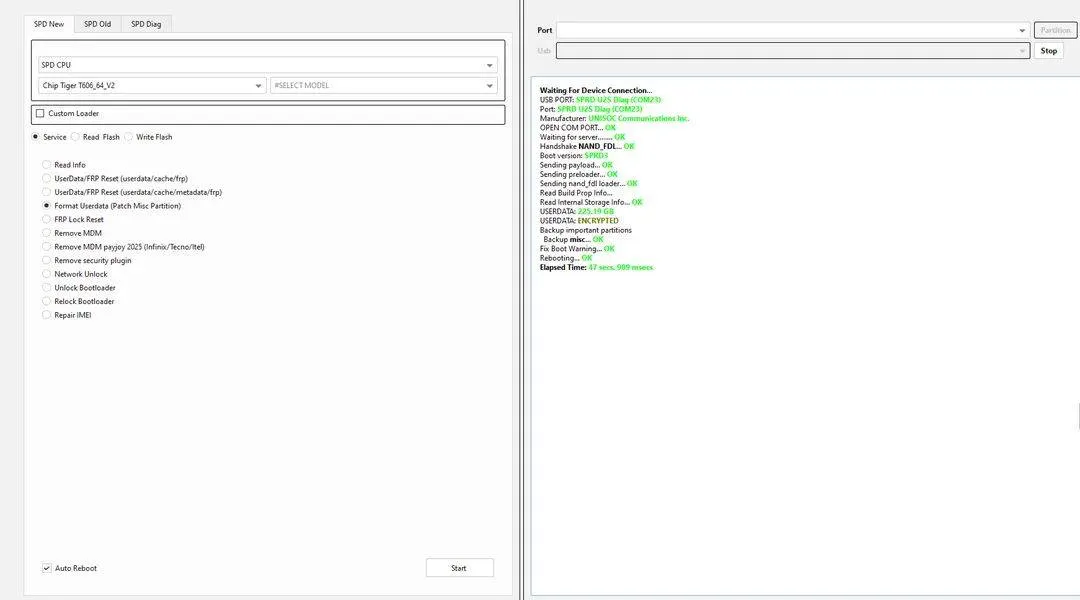Screen dimensions: 1080x600
Task: Enable the Custom Loader checkbox
Action: tap(40, 114)
